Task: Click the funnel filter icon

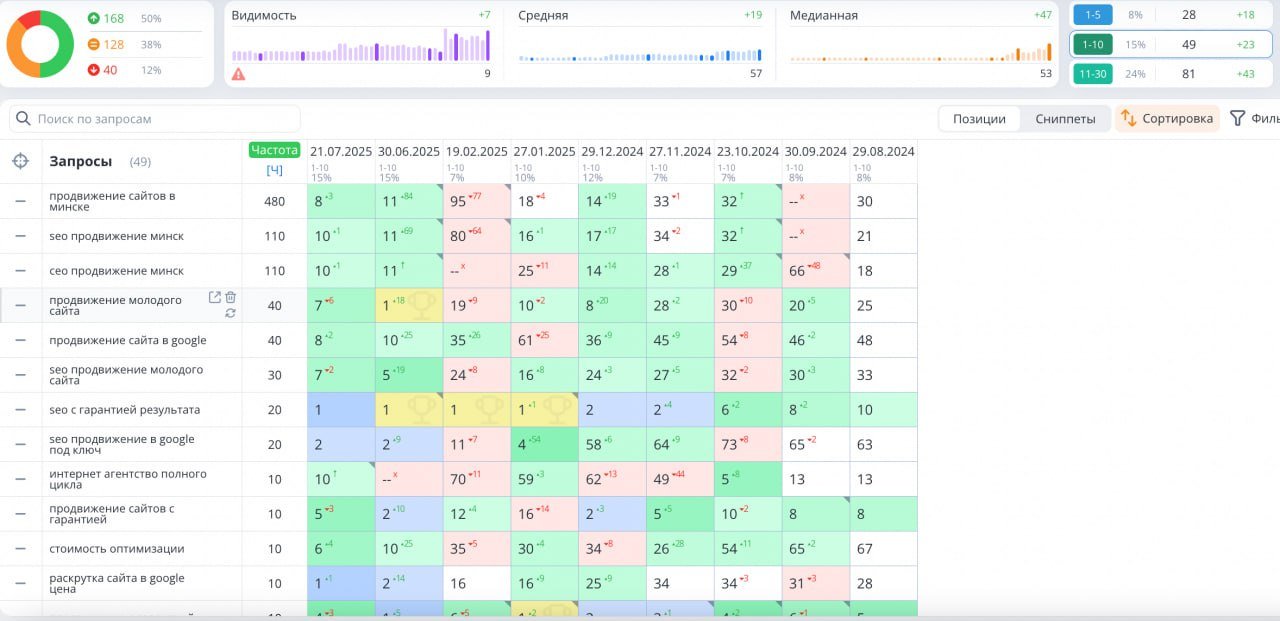Action: tap(1237, 118)
